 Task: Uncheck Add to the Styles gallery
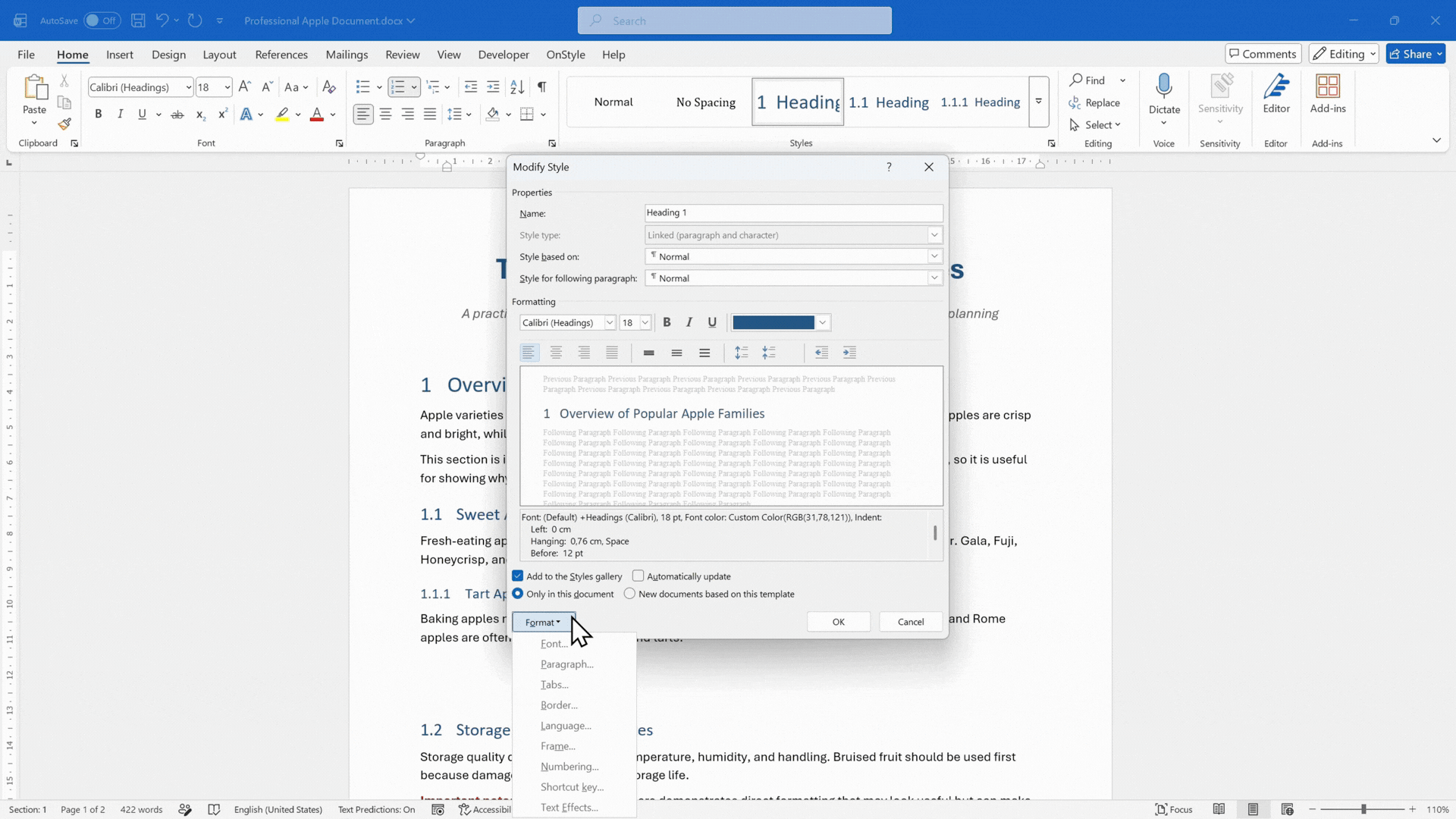(518, 576)
